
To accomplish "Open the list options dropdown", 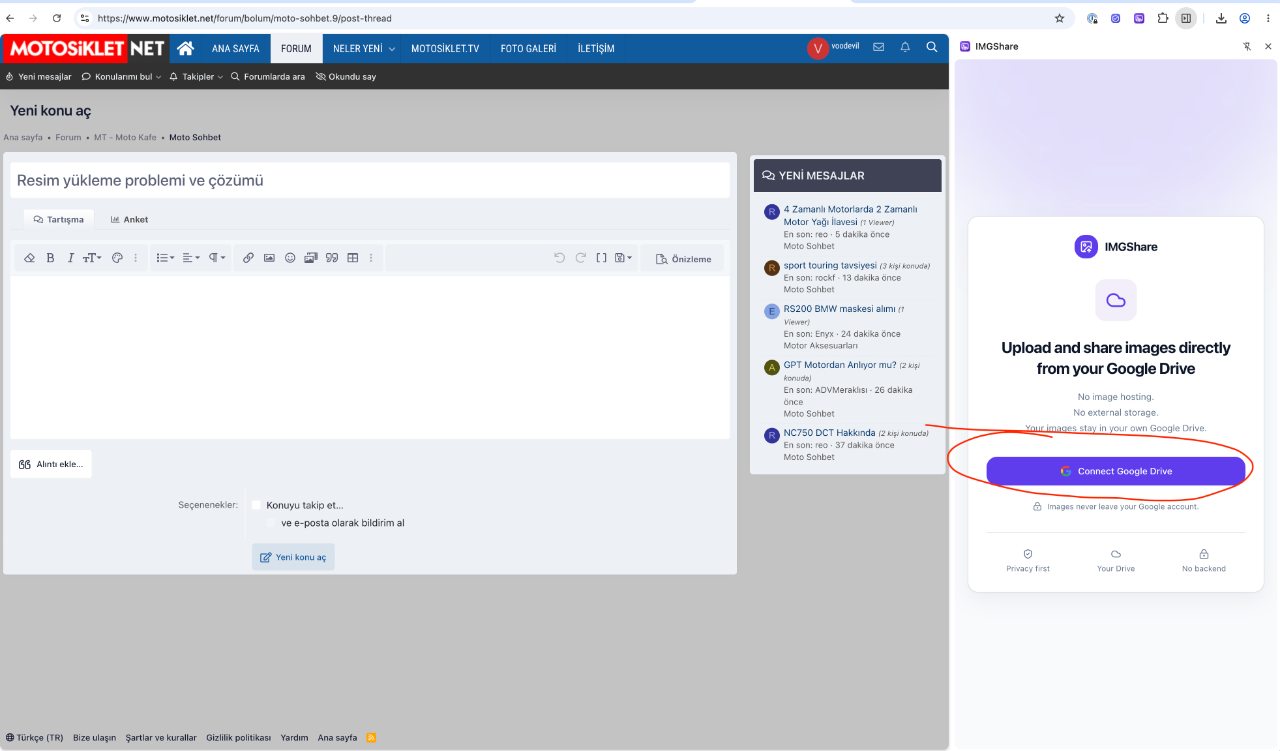I will pyautogui.click(x=165, y=258).
